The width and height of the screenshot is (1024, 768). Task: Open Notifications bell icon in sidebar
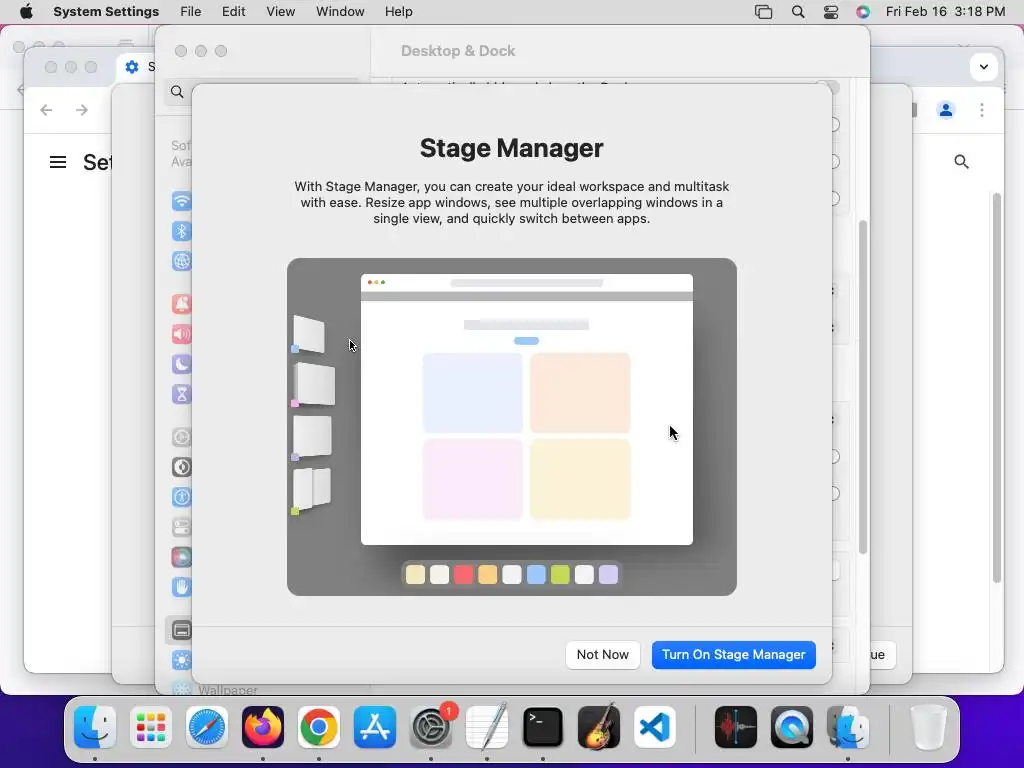tap(182, 304)
